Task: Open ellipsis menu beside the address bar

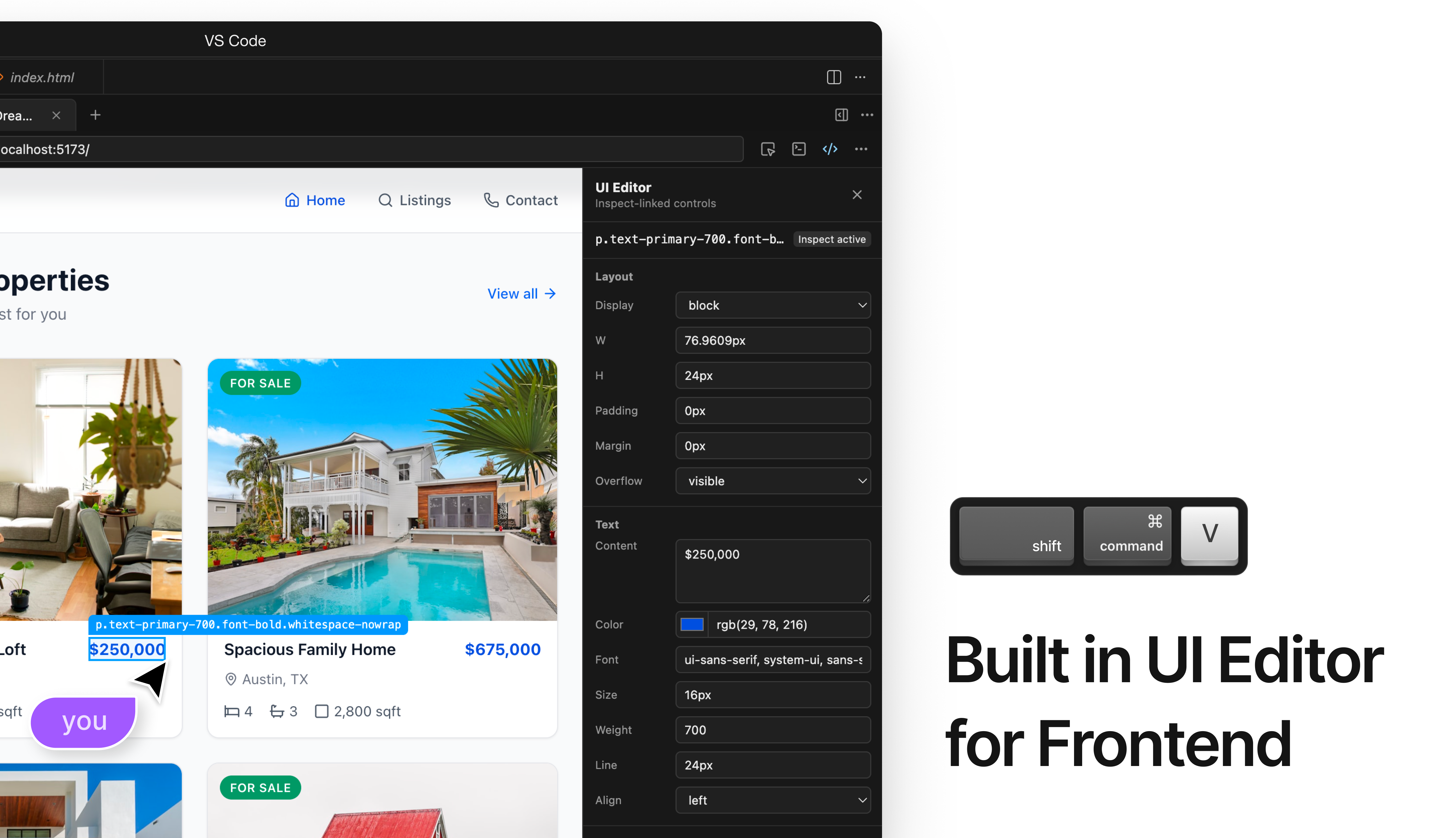Action: click(861, 149)
